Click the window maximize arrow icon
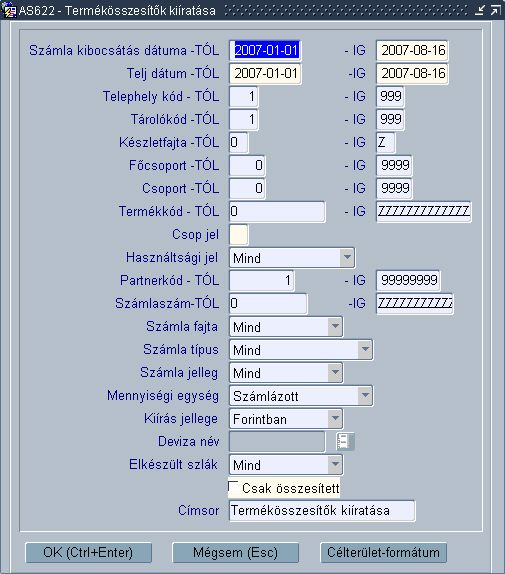The width and height of the screenshot is (505, 574). coord(495,10)
